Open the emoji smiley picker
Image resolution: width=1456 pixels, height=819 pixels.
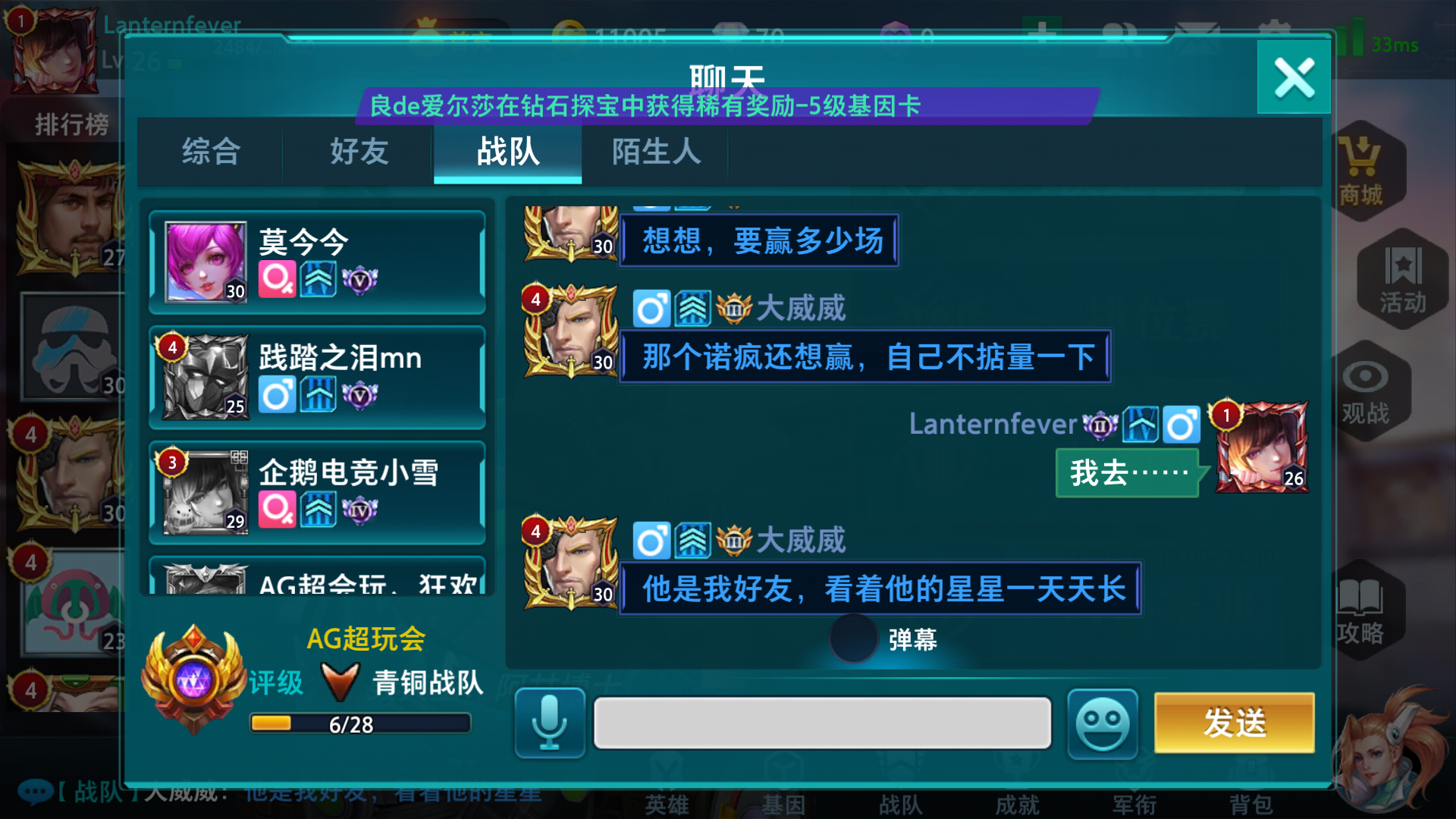pyautogui.click(x=1103, y=723)
